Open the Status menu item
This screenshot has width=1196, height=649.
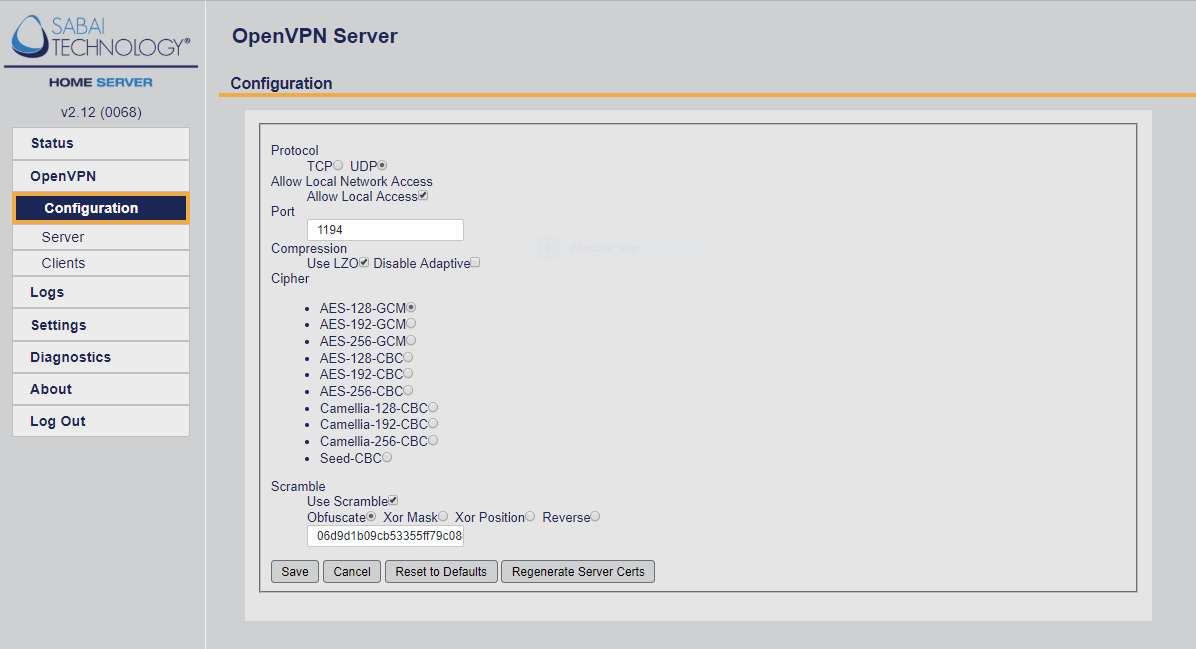(x=101, y=143)
